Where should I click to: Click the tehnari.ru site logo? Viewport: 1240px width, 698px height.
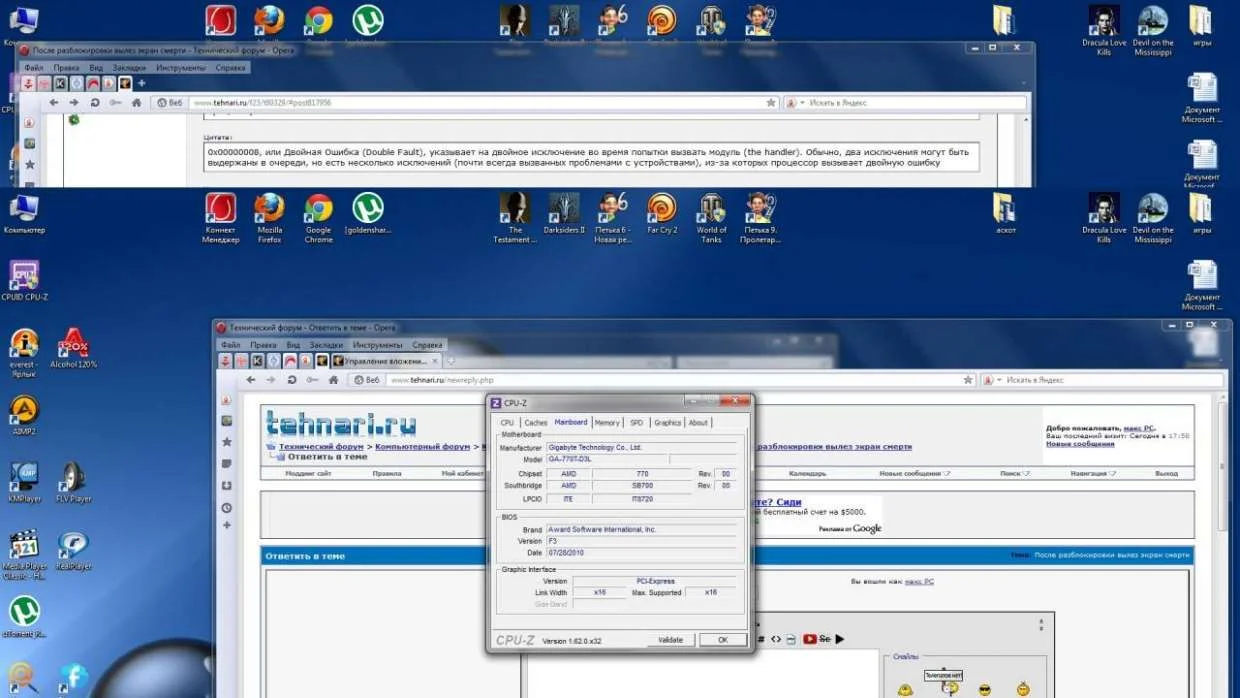[x=340, y=425]
